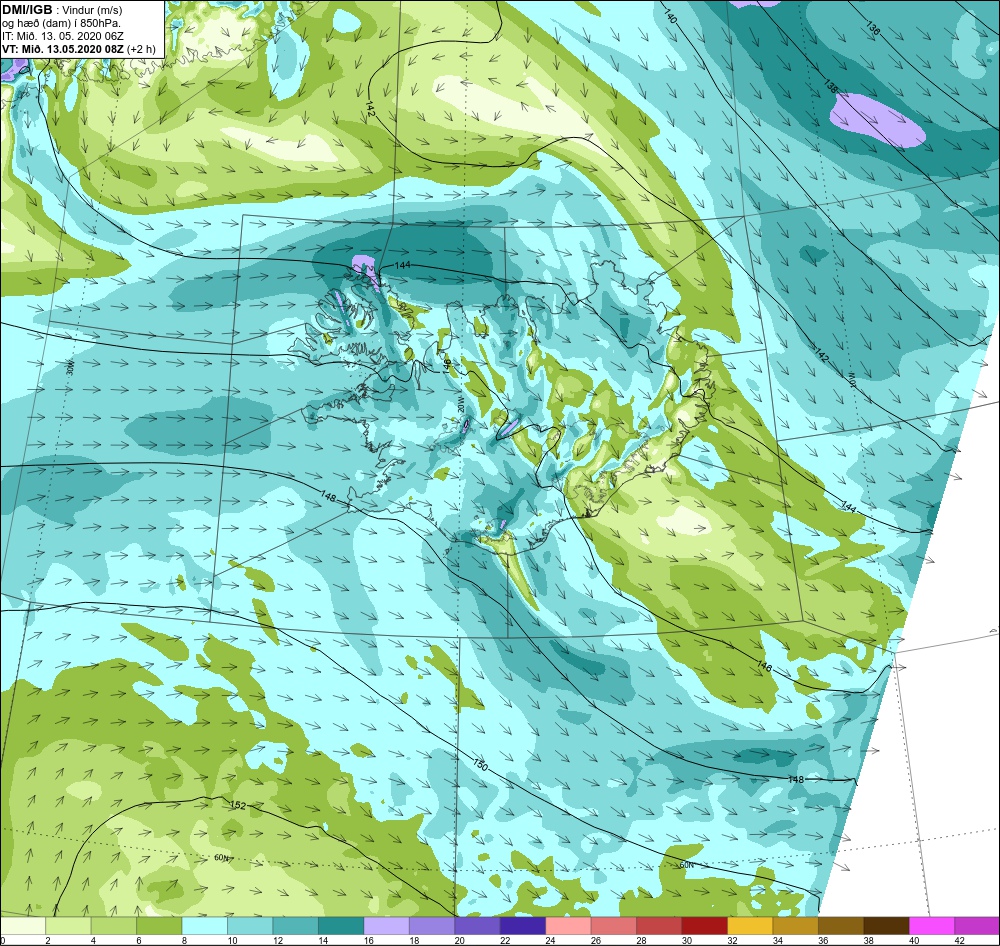
Task: Click the 12–14 m/s teal legend swatch
Action: coord(295,926)
